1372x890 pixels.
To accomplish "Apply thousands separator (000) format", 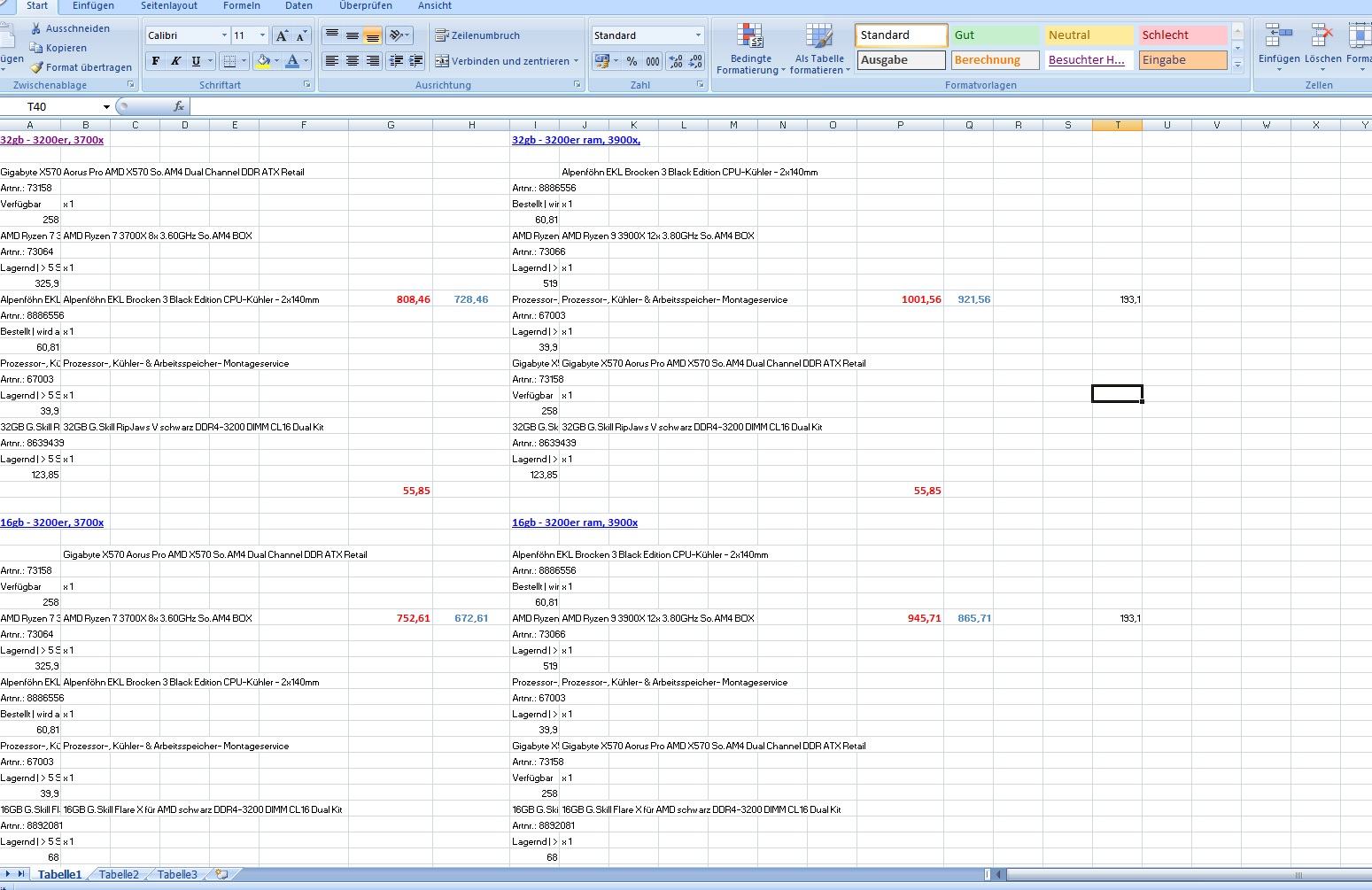I will tap(653, 61).
